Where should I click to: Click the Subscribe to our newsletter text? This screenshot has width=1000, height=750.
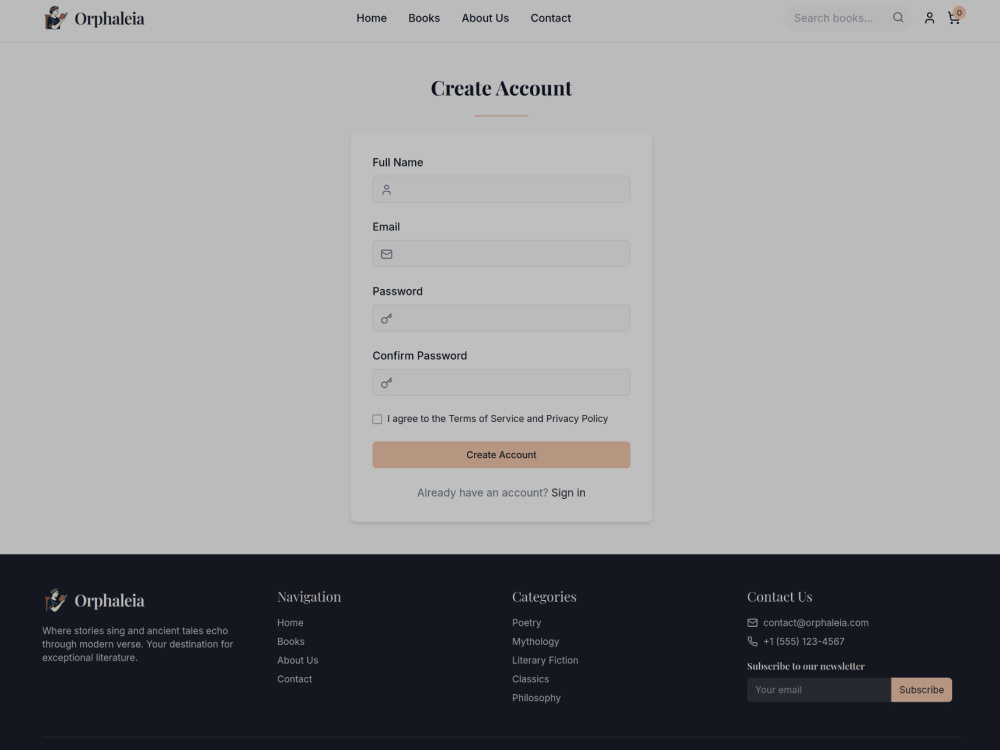click(x=805, y=666)
